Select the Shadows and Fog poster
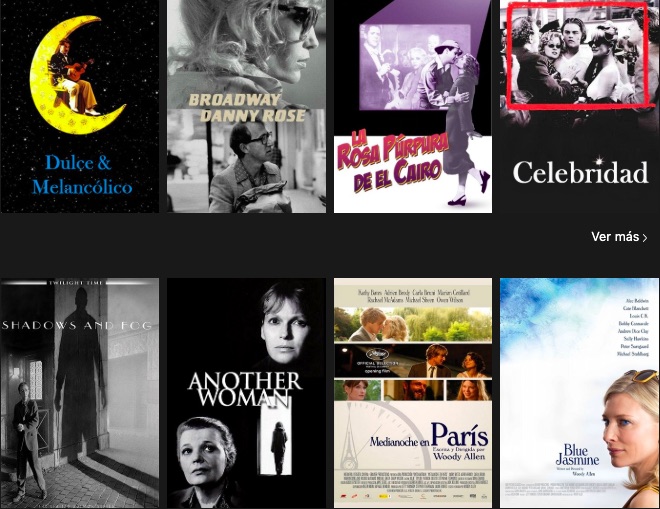 click(x=80, y=393)
